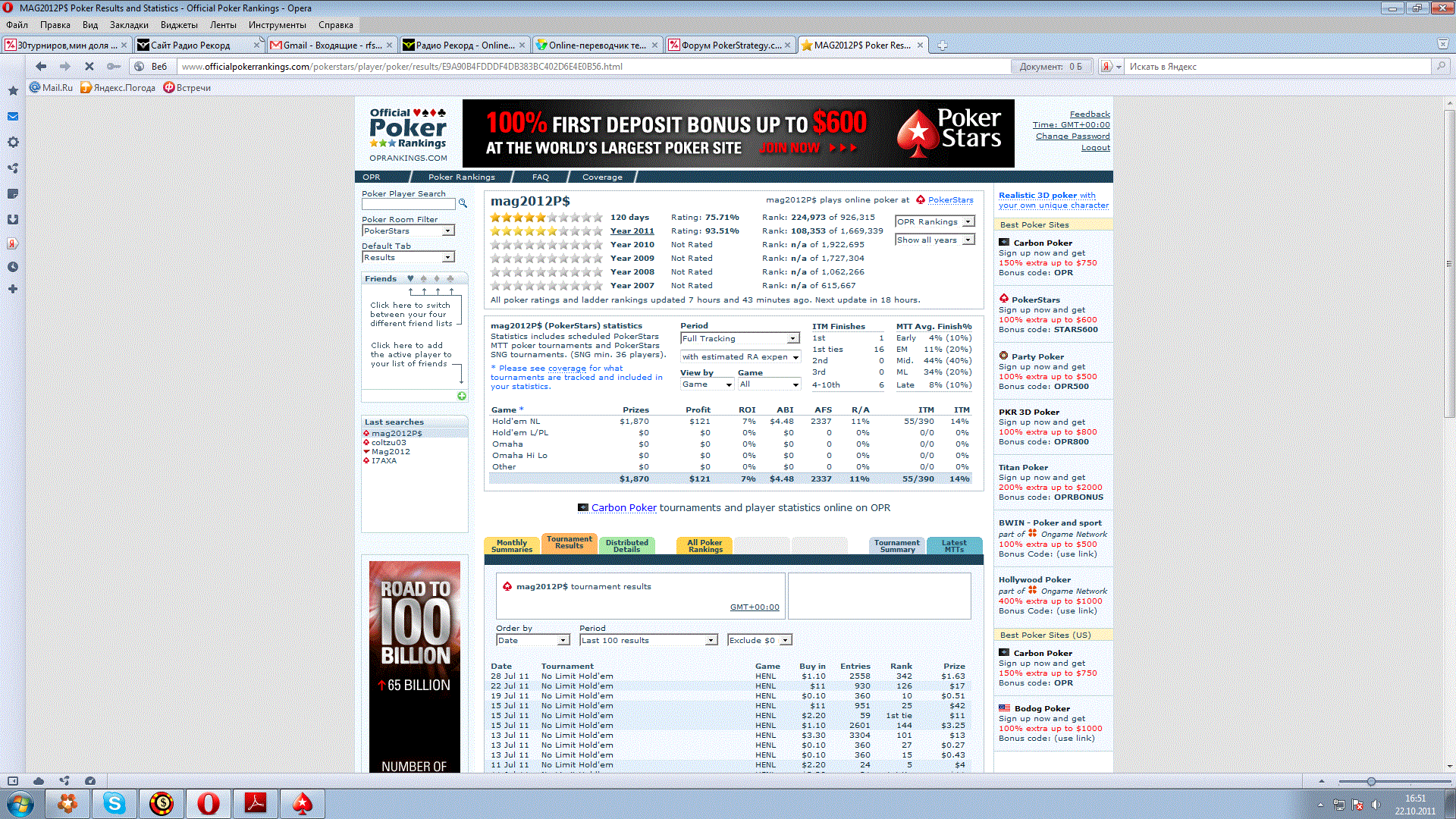
Task: Click the Yandex search box
Action: tap(1279, 67)
